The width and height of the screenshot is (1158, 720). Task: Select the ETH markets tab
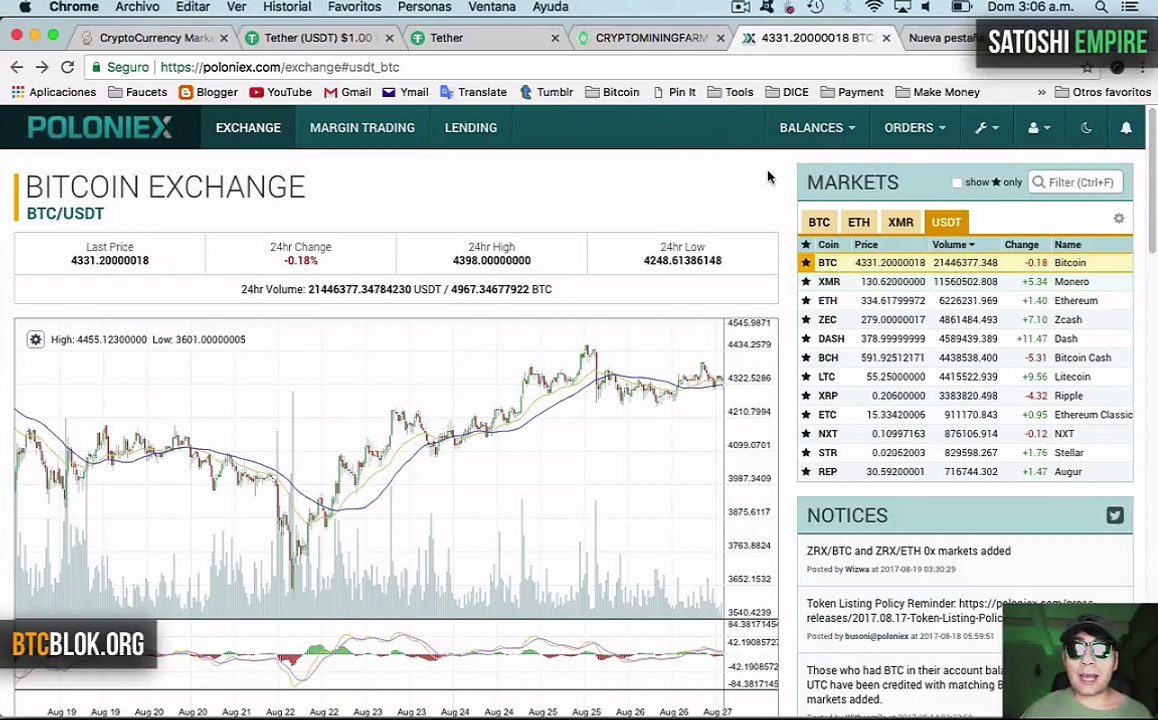(x=859, y=222)
